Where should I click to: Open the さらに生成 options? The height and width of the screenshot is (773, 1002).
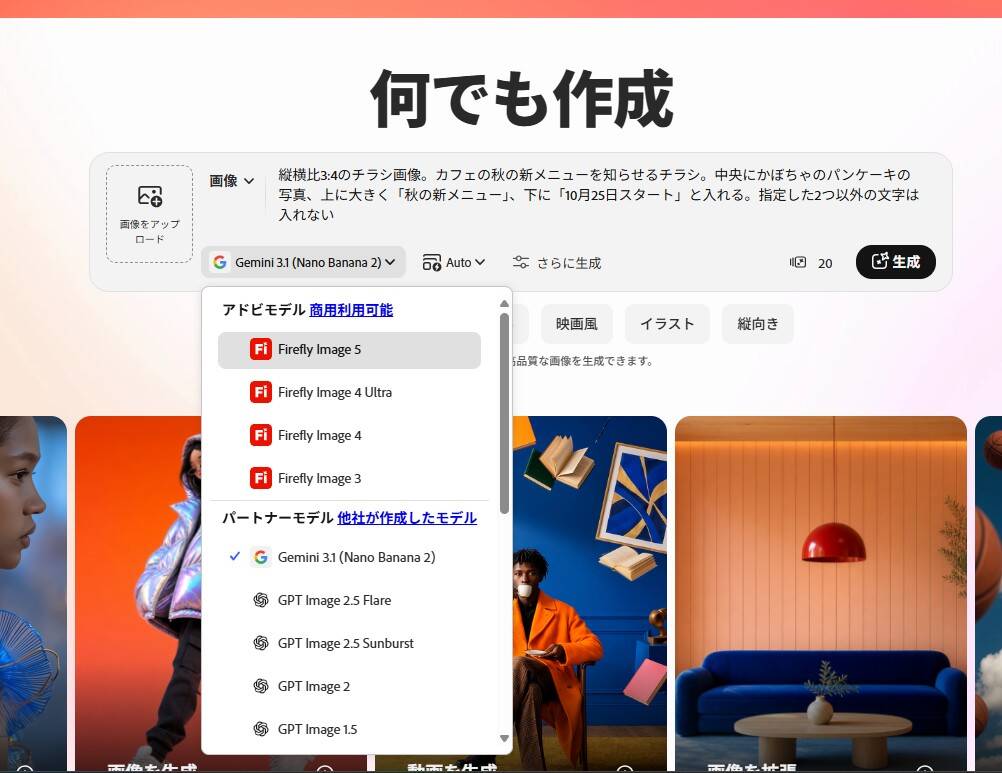click(557, 263)
